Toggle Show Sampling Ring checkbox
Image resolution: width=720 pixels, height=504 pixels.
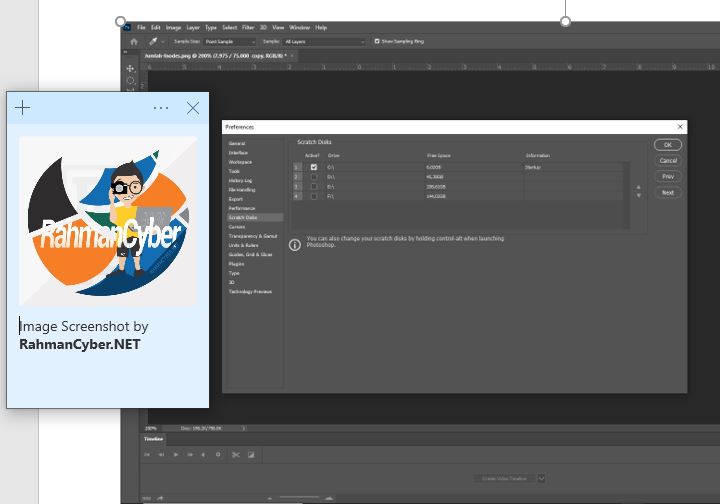point(377,41)
